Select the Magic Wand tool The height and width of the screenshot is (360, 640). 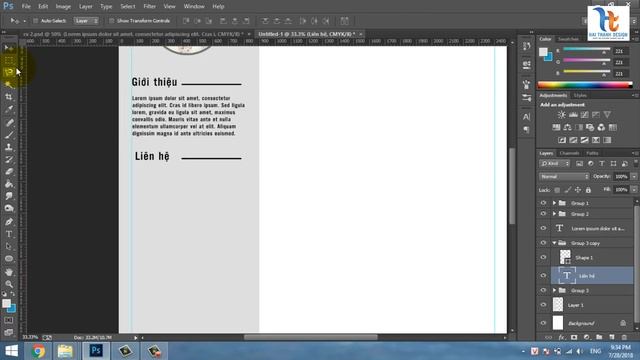pos(9,84)
